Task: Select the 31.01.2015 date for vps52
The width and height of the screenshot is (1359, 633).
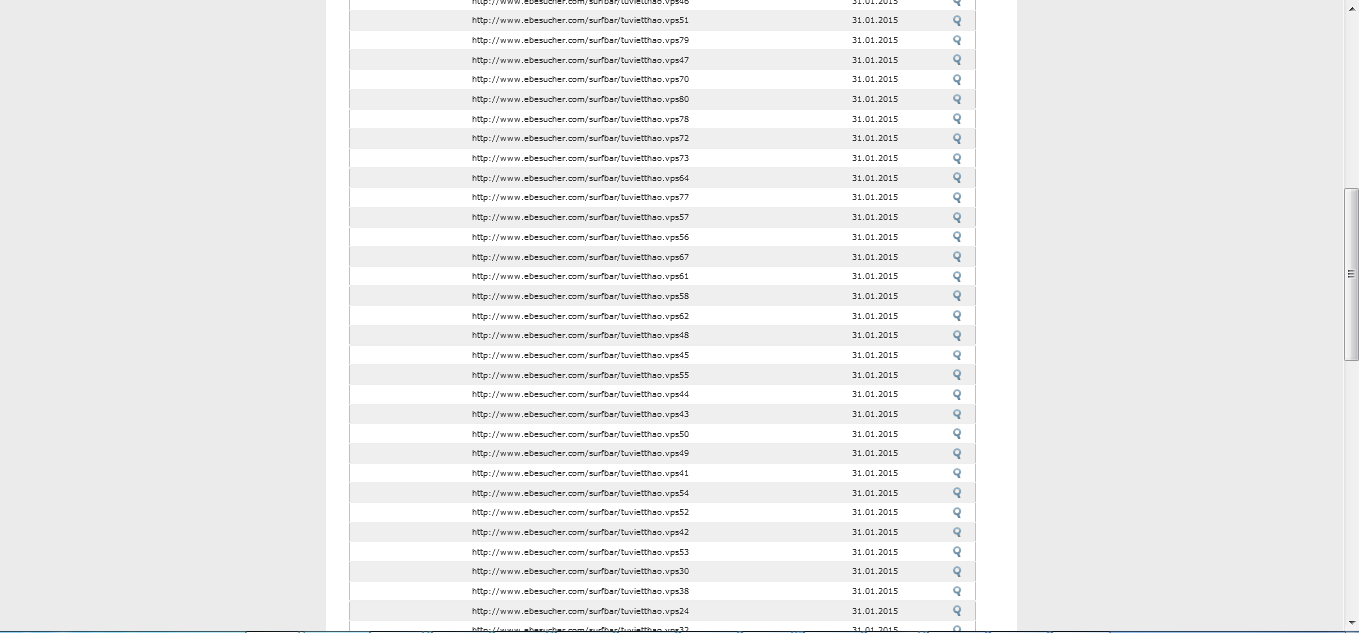Action: tap(875, 512)
